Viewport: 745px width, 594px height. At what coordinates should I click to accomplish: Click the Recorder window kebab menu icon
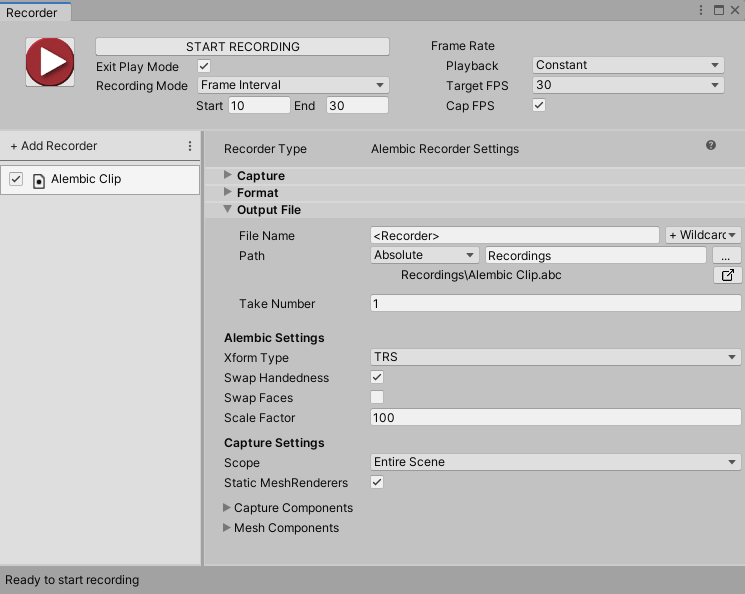pos(702,9)
